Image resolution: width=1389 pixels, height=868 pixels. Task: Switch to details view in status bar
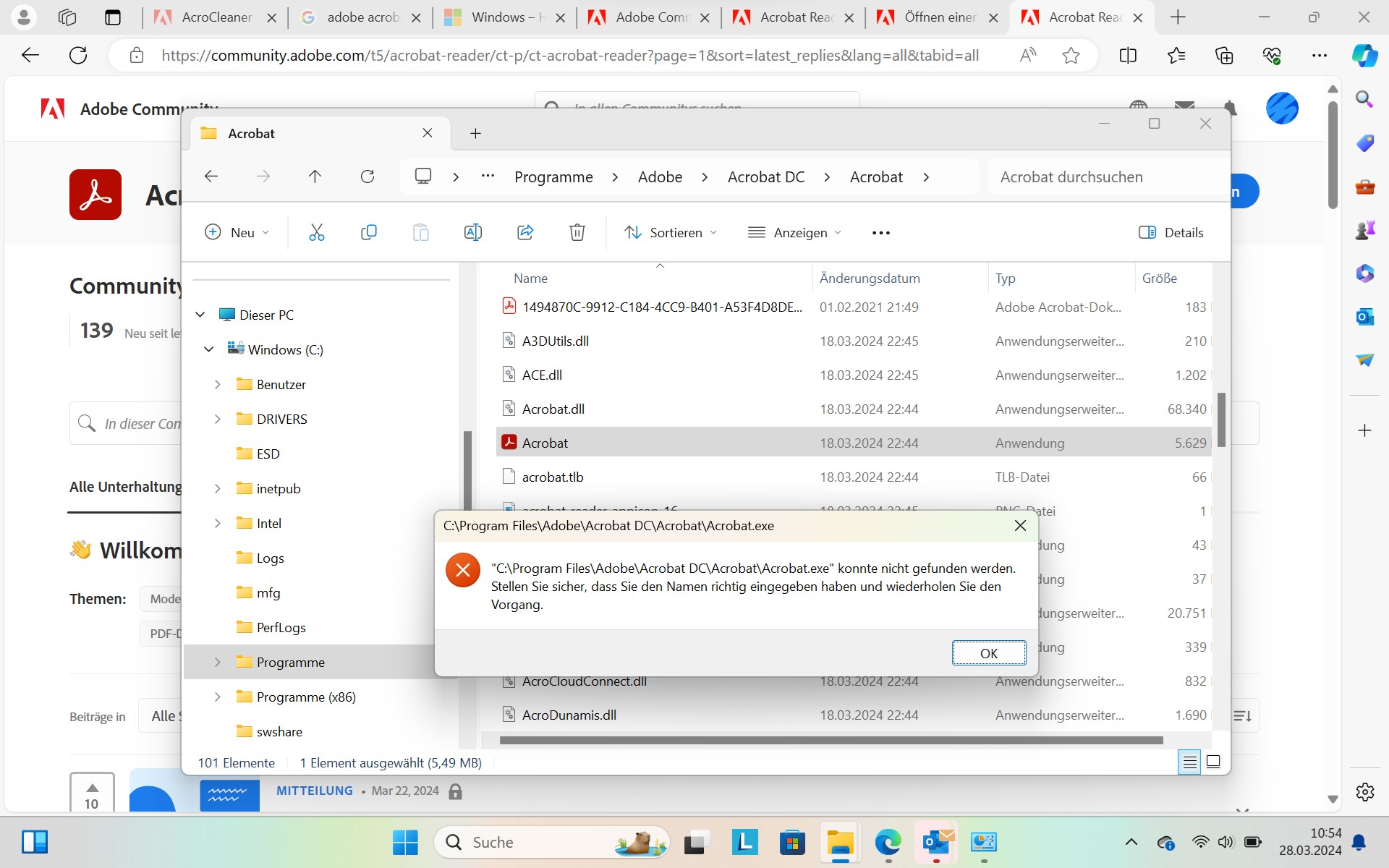pos(1190,762)
